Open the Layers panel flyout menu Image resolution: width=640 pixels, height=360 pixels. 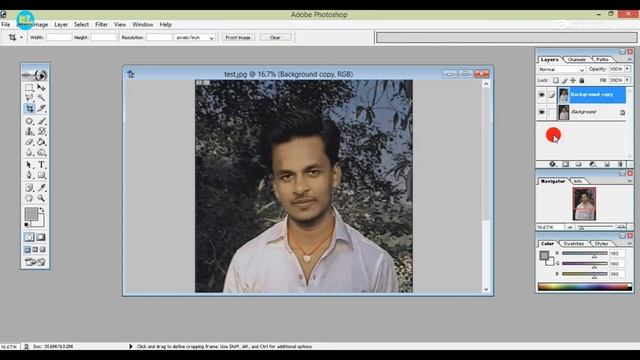point(629,60)
